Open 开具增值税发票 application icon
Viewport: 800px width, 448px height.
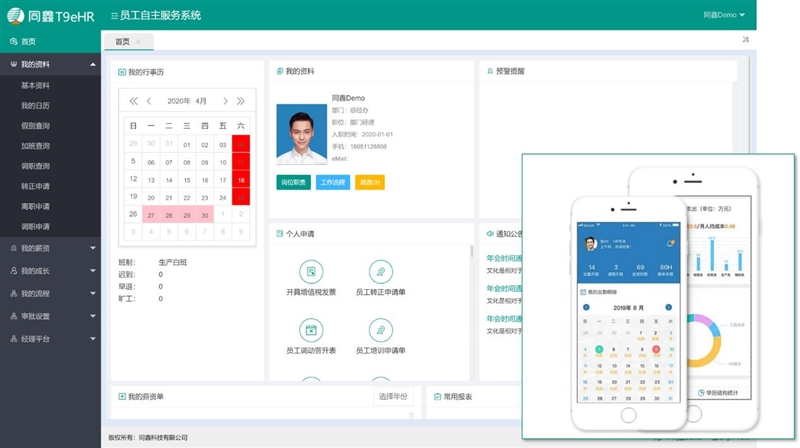click(311, 272)
